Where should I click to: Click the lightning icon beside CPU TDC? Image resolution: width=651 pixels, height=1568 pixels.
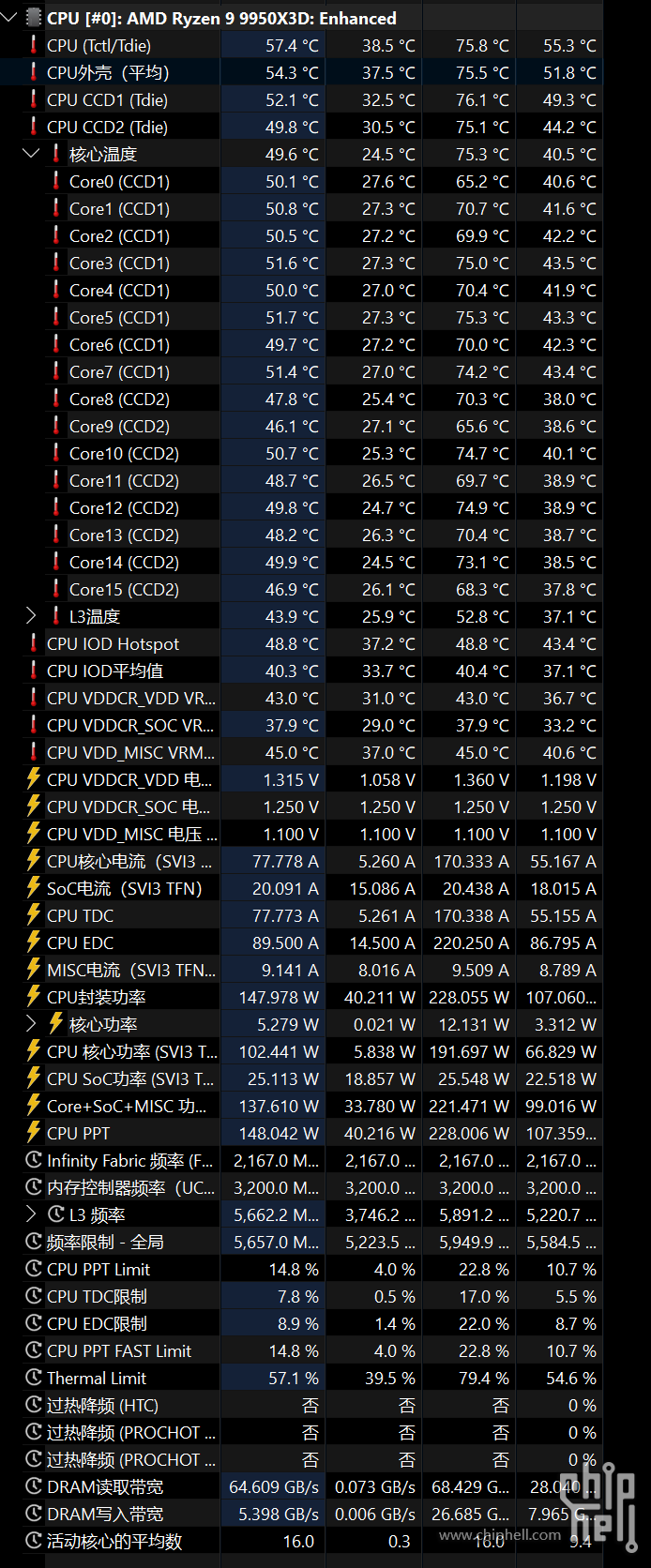point(34,915)
